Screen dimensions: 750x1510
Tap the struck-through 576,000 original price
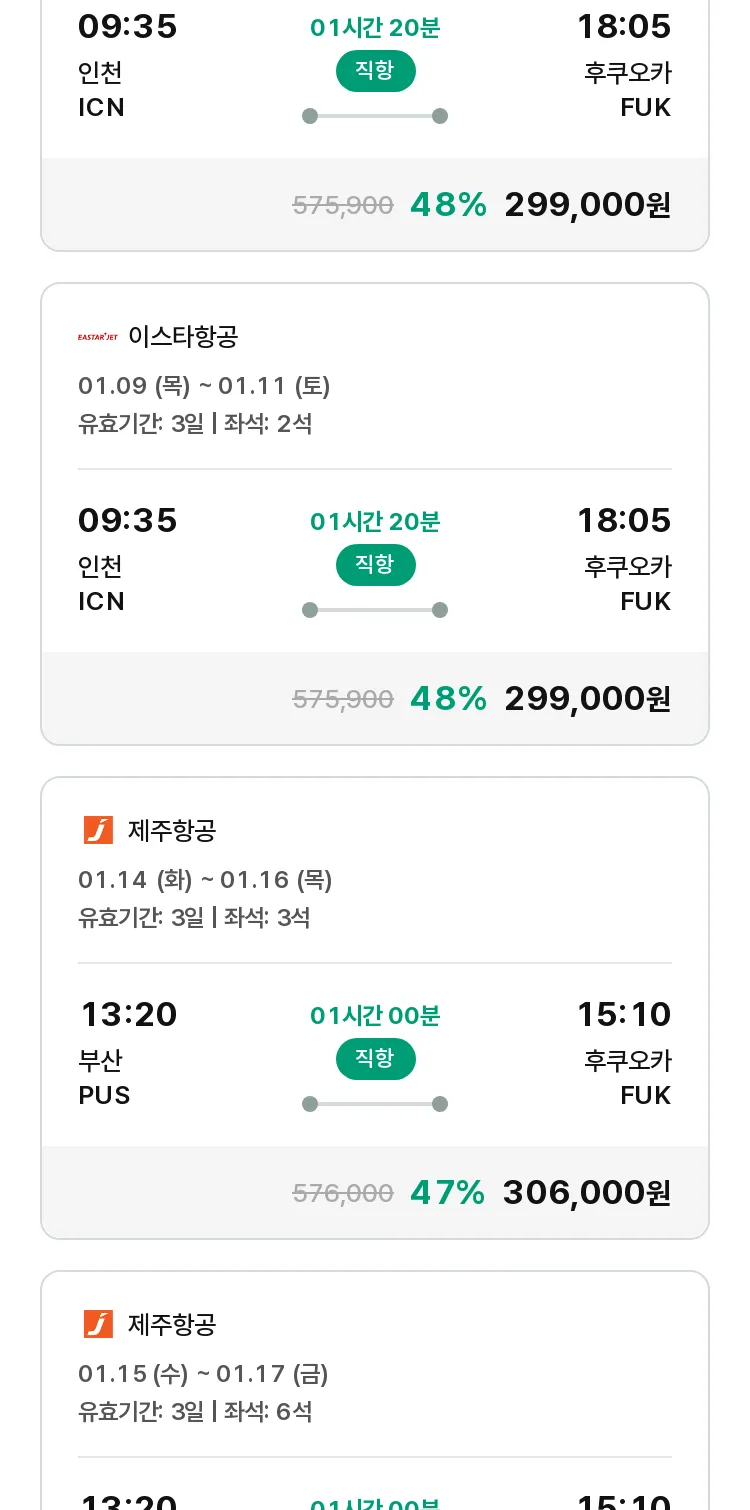[x=342, y=1193]
